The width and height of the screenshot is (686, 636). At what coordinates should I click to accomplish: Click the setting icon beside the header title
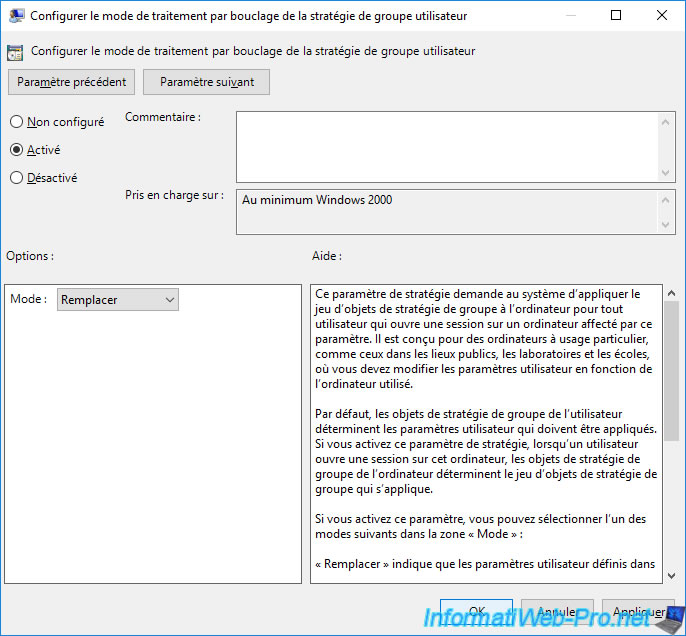[x=17, y=51]
